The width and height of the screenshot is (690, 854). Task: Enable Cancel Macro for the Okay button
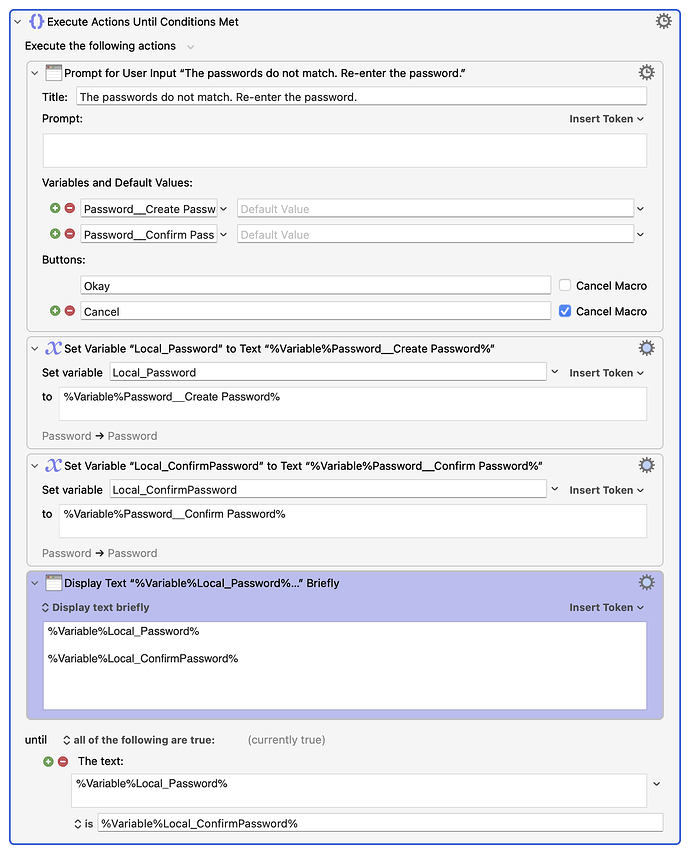(565, 285)
